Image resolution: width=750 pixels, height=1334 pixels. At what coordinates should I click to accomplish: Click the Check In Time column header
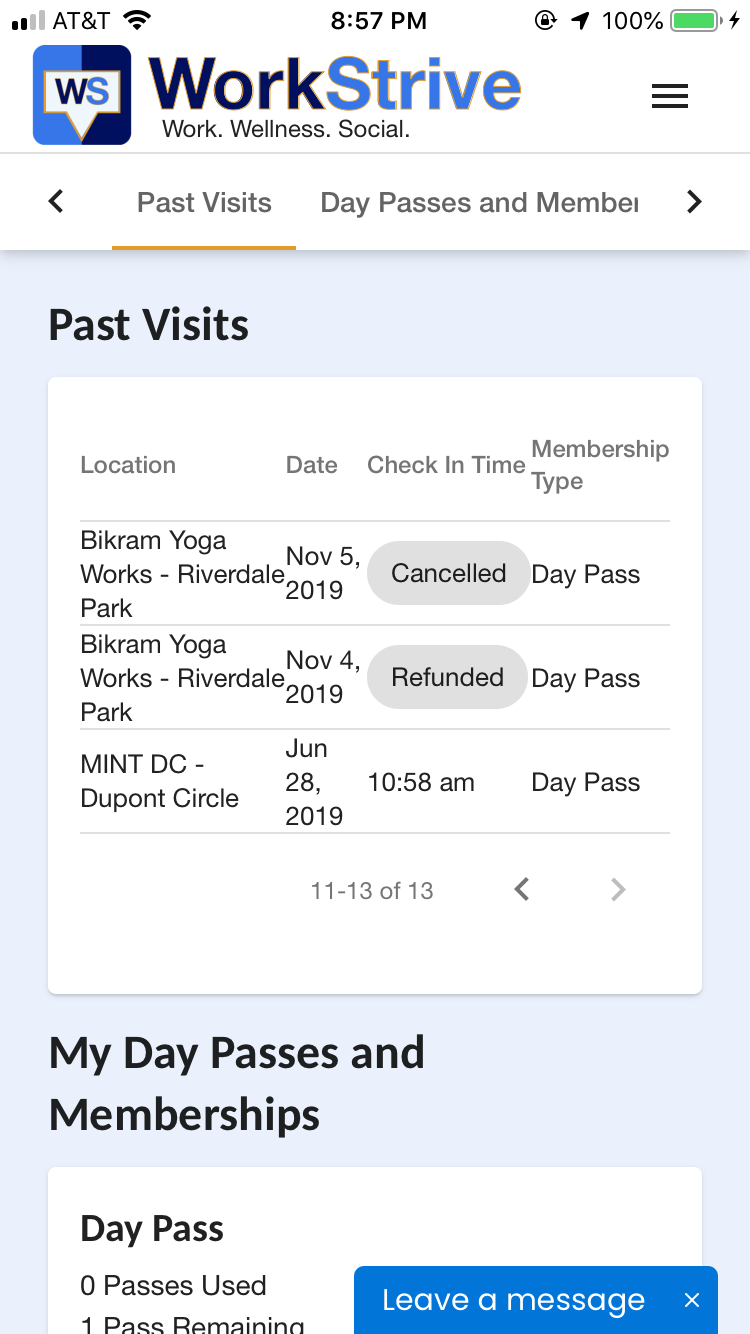pos(446,465)
